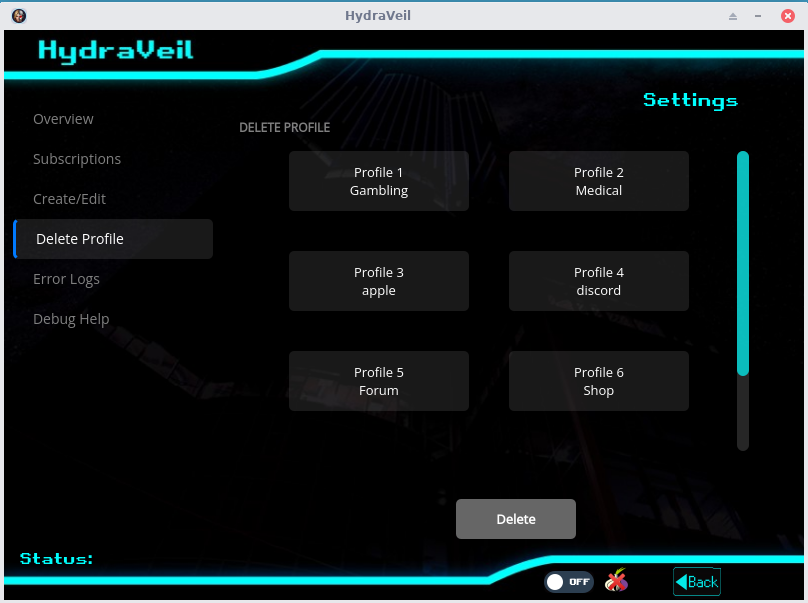Switch to the Create/Edit section
This screenshot has height=603, width=808.
(x=69, y=199)
